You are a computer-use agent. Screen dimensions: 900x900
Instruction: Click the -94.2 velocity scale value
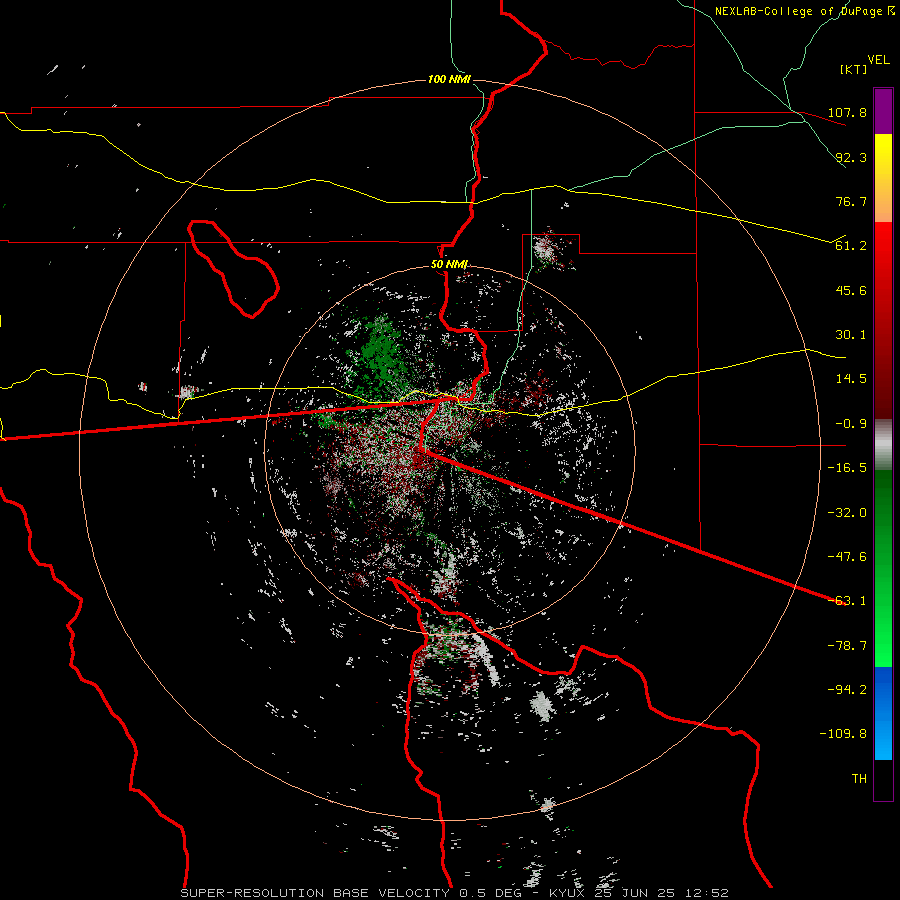(847, 690)
